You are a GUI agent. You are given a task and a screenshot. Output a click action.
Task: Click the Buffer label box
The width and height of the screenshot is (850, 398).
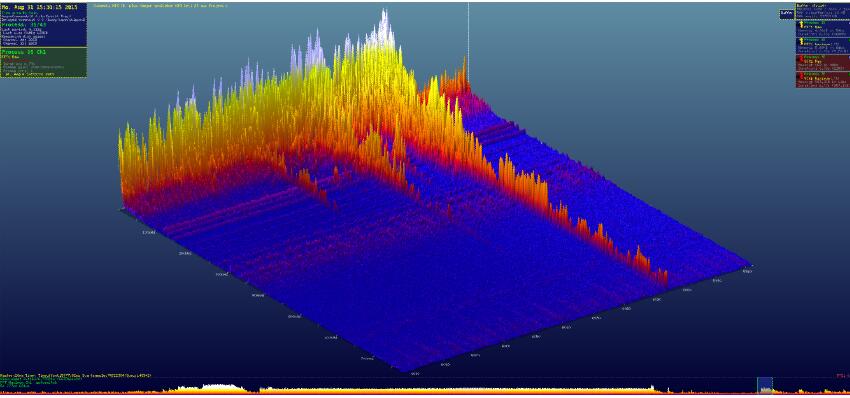(787, 14)
